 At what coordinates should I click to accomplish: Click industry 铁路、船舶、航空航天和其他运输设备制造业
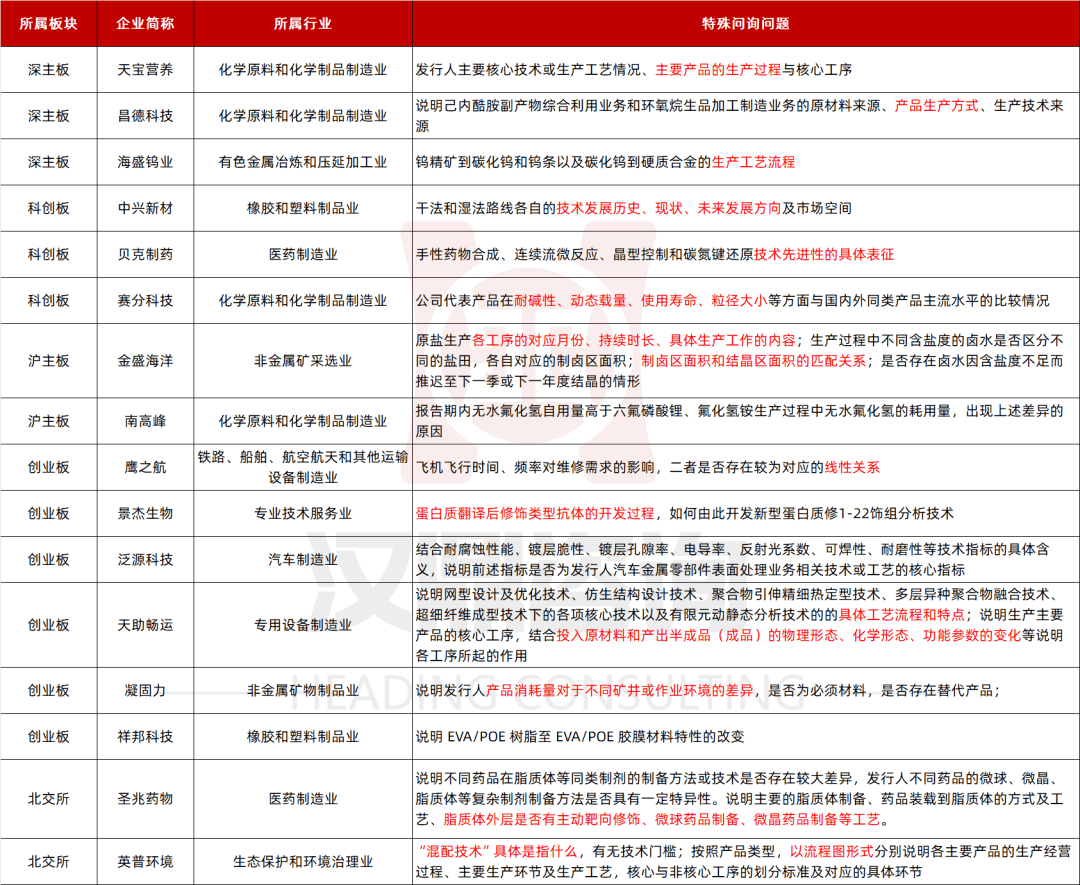pos(303,467)
